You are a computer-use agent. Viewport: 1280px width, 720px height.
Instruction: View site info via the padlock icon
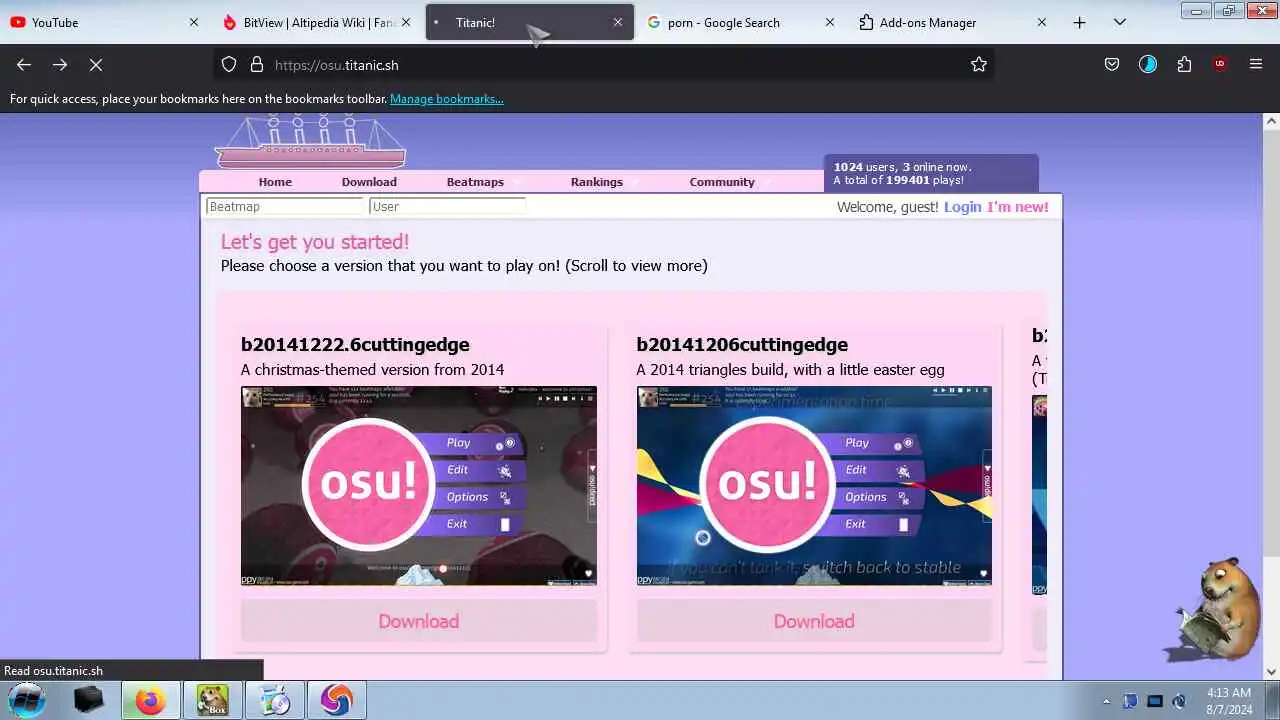pos(257,64)
